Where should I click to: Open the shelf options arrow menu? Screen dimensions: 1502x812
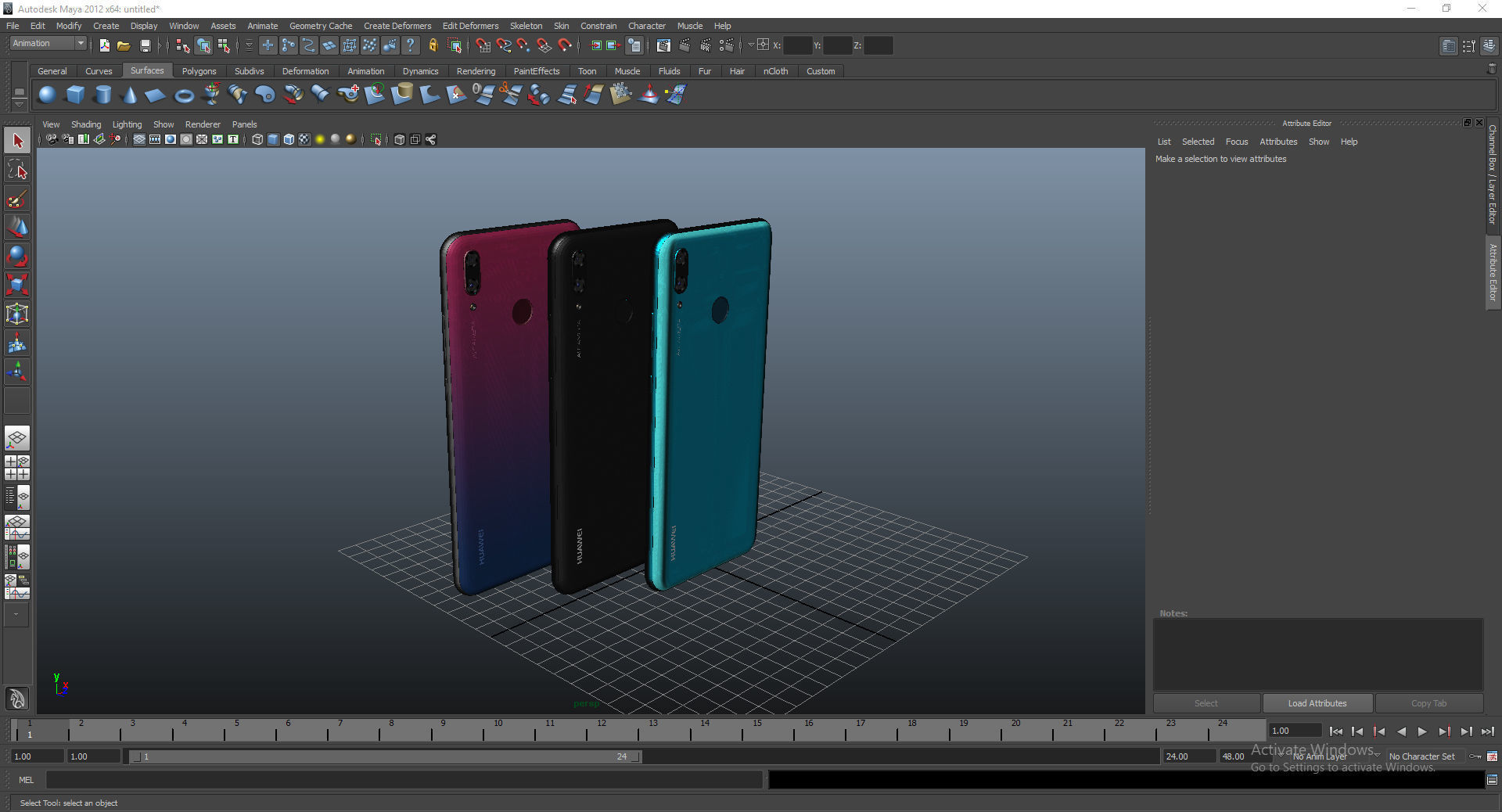[x=19, y=105]
